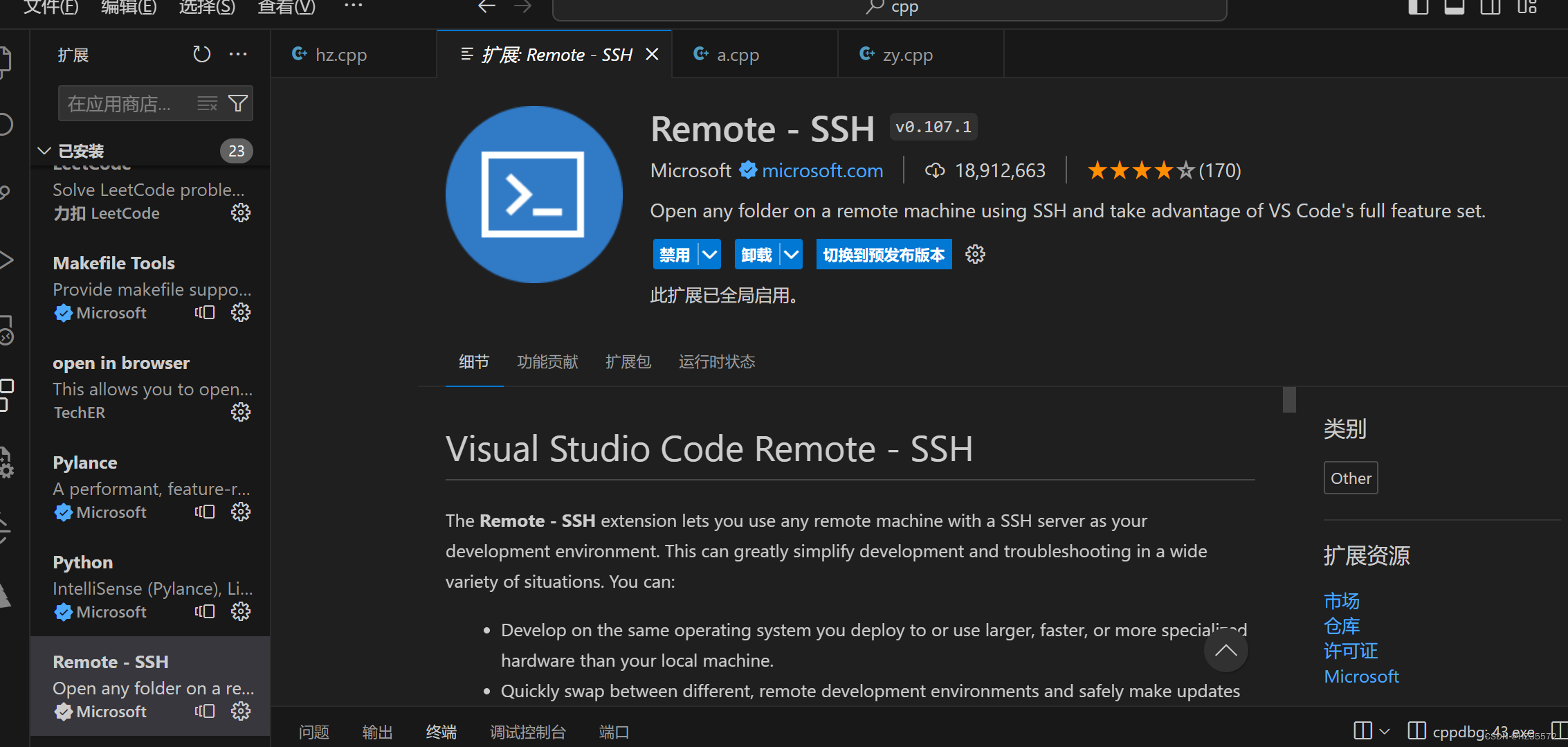
Task: Select the 细节 details tab
Action: [x=474, y=361]
